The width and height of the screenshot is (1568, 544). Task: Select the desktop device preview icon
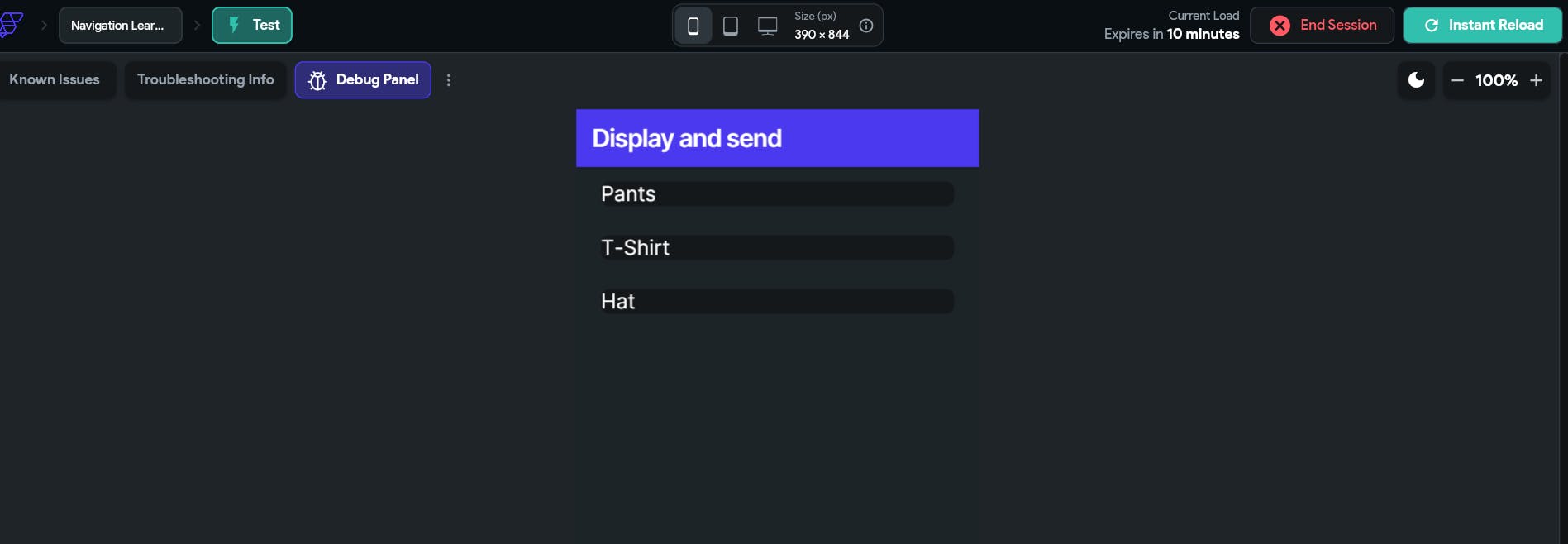pyautogui.click(x=767, y=26)
